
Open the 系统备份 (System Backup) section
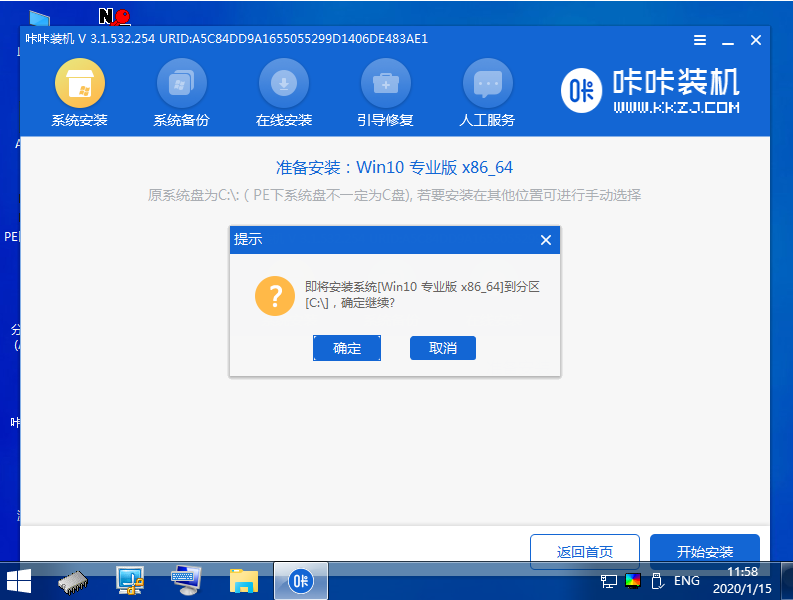tap(181, 94)
